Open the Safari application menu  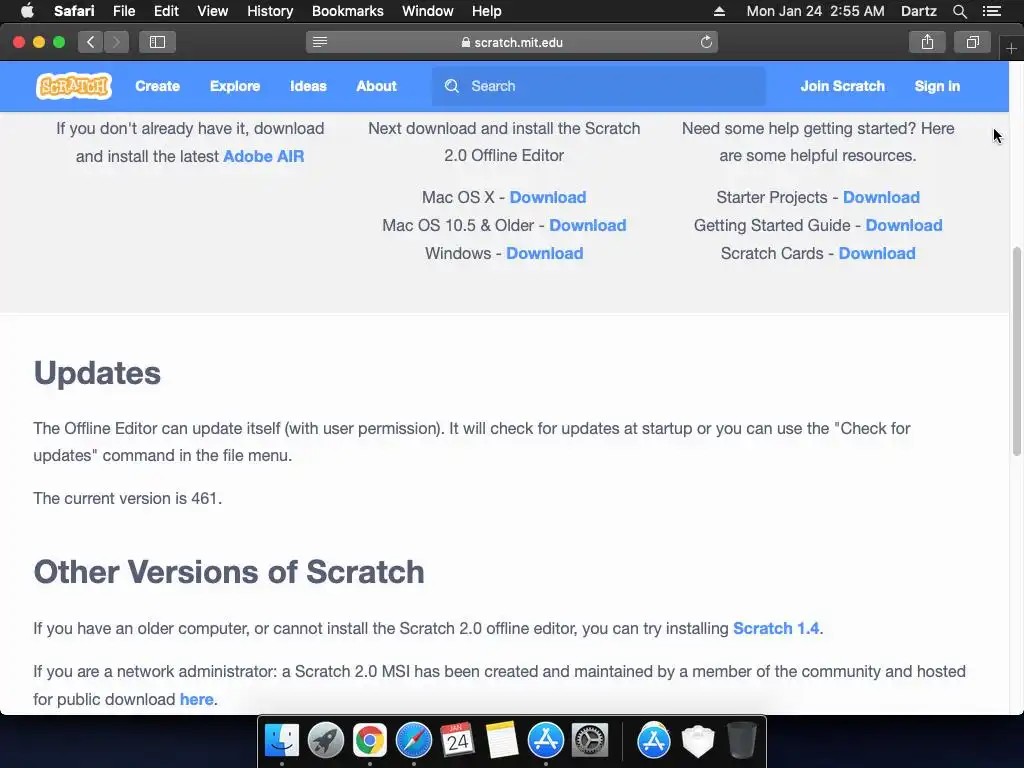[x=74, y=11]
